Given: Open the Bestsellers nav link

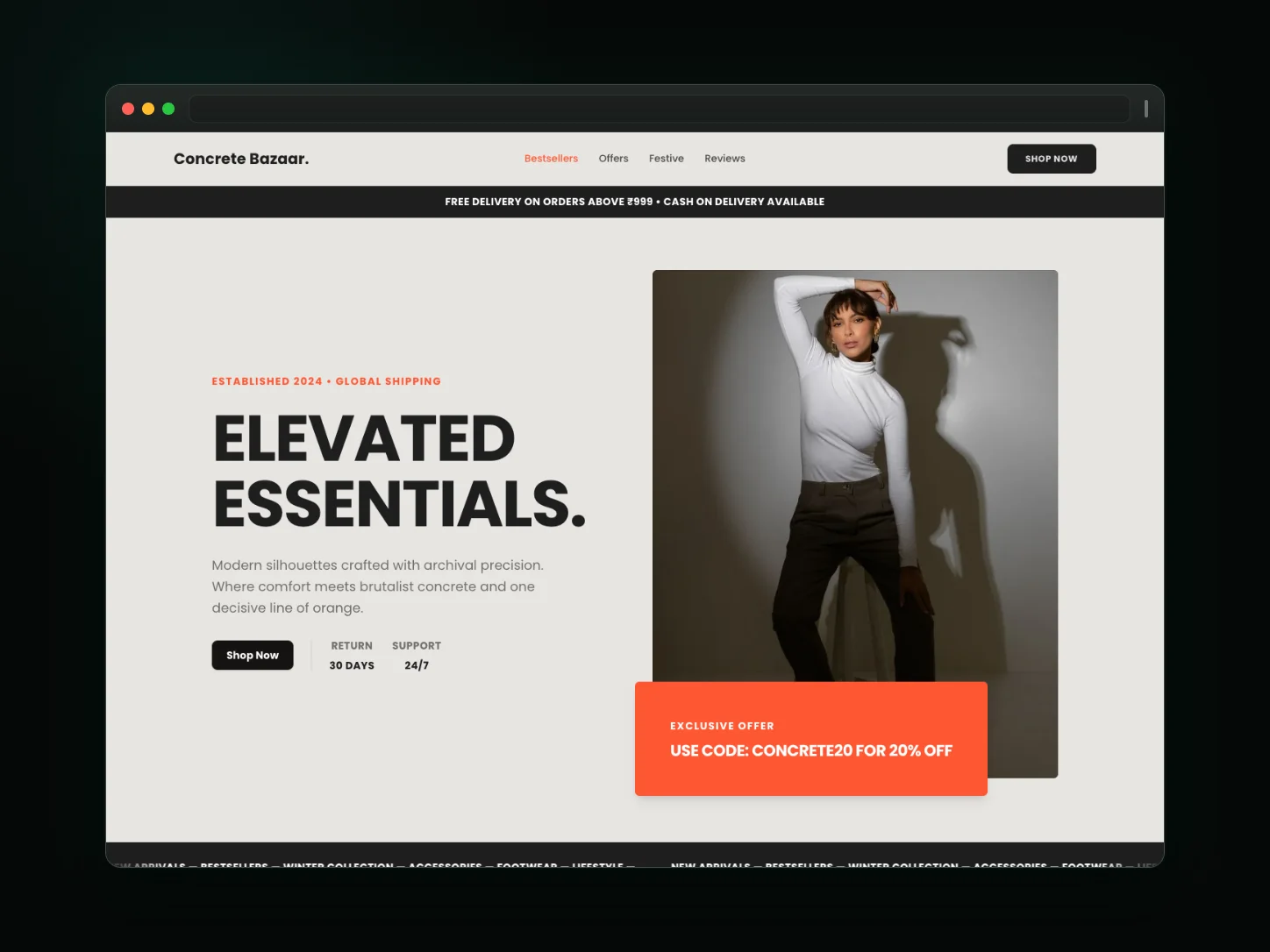Looking at the screenshot, I should [551, 159].
